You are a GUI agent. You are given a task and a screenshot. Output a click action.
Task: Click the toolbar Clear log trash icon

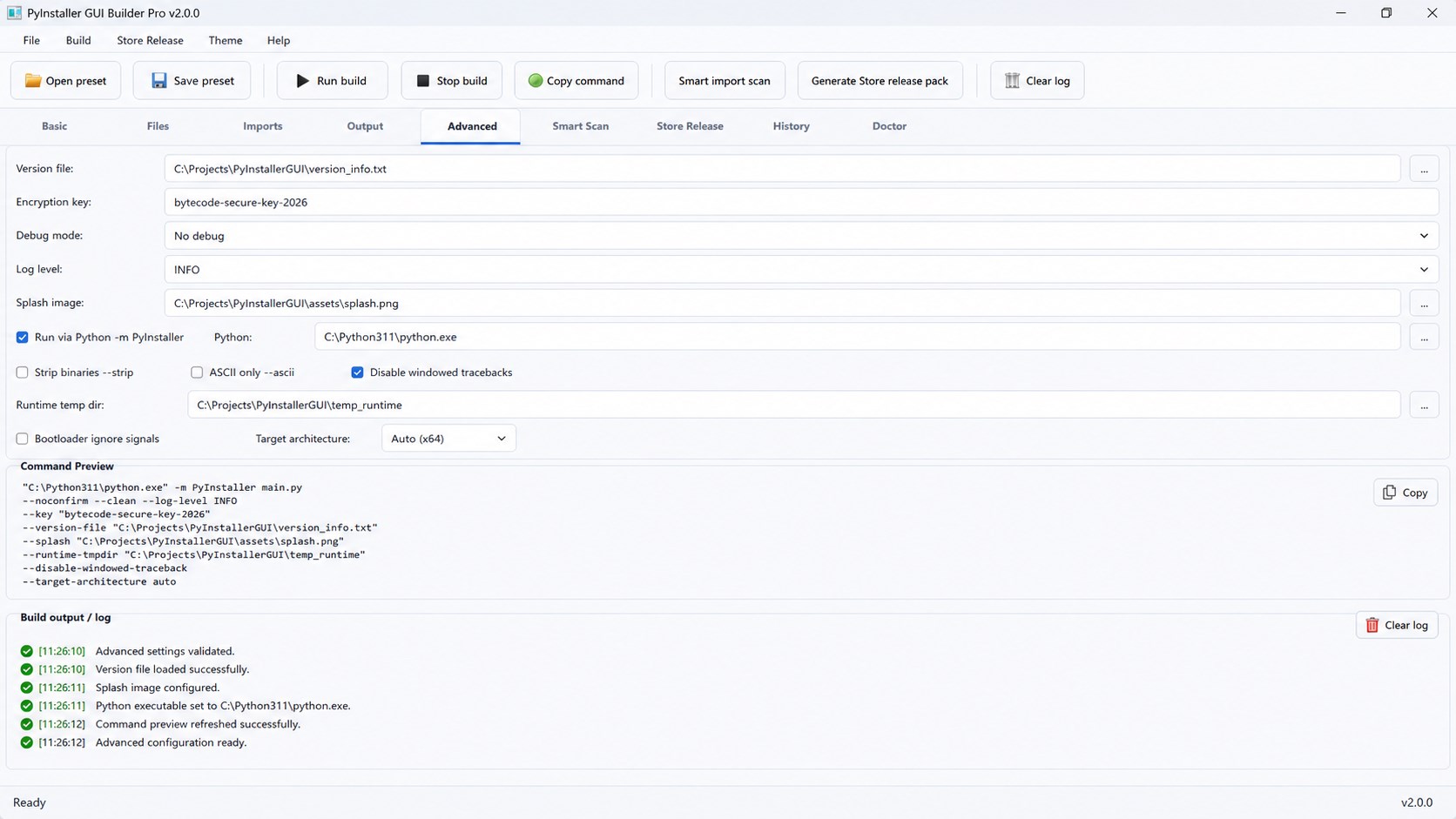(1012, 81)
